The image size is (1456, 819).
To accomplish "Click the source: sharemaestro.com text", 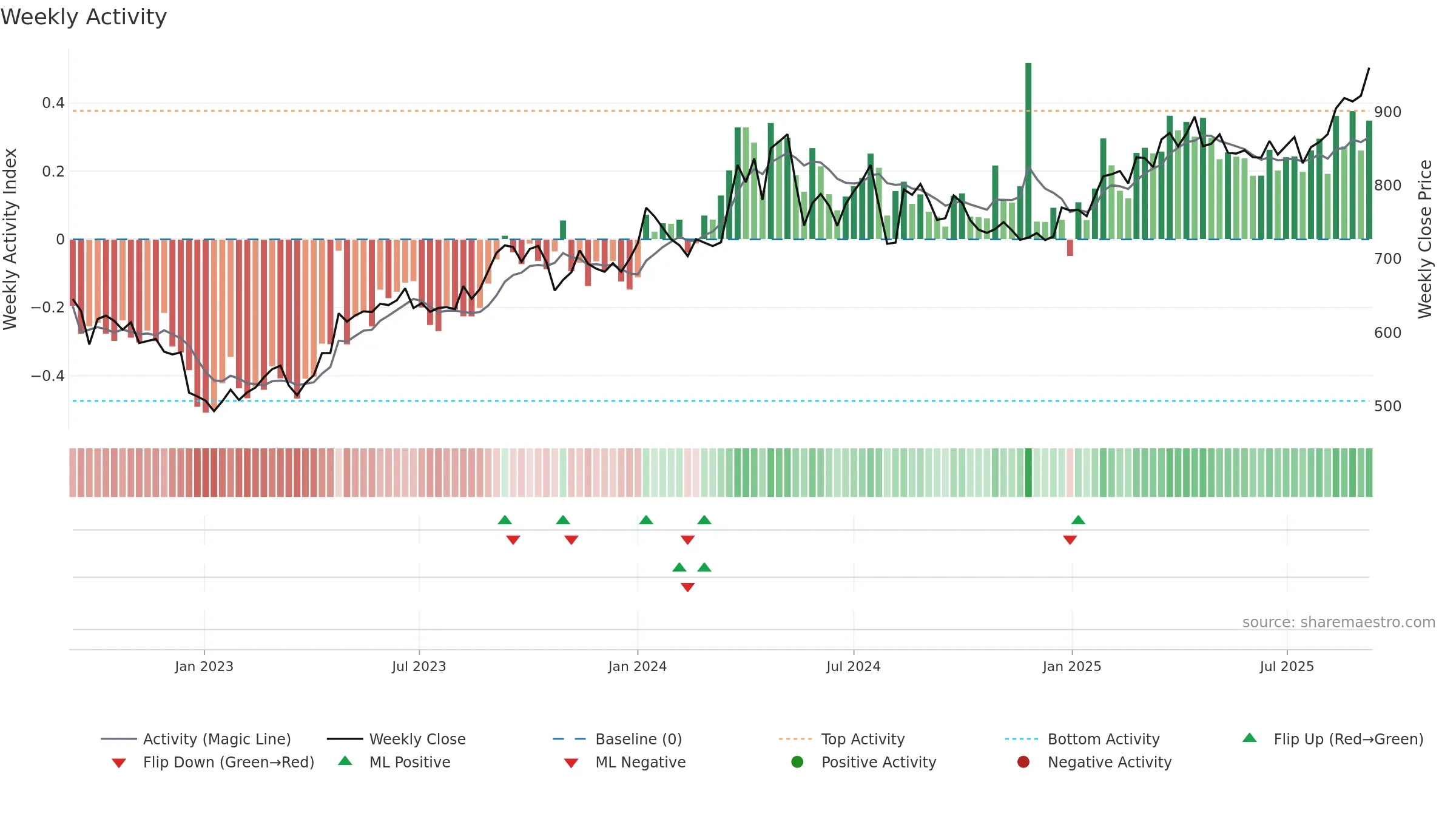I will pyautogui.click(x=1339, y=622).
